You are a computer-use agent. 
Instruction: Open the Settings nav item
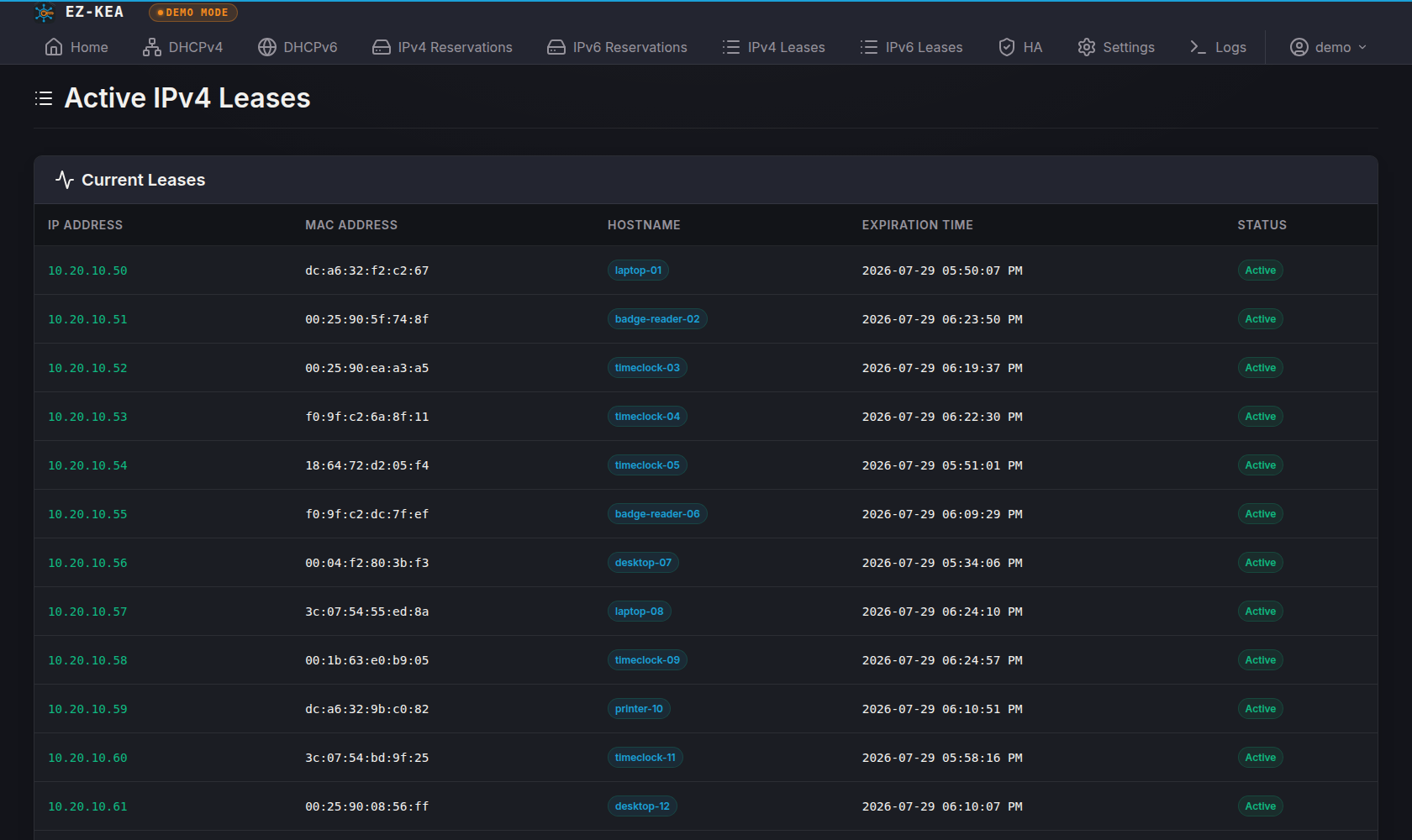1116,47
